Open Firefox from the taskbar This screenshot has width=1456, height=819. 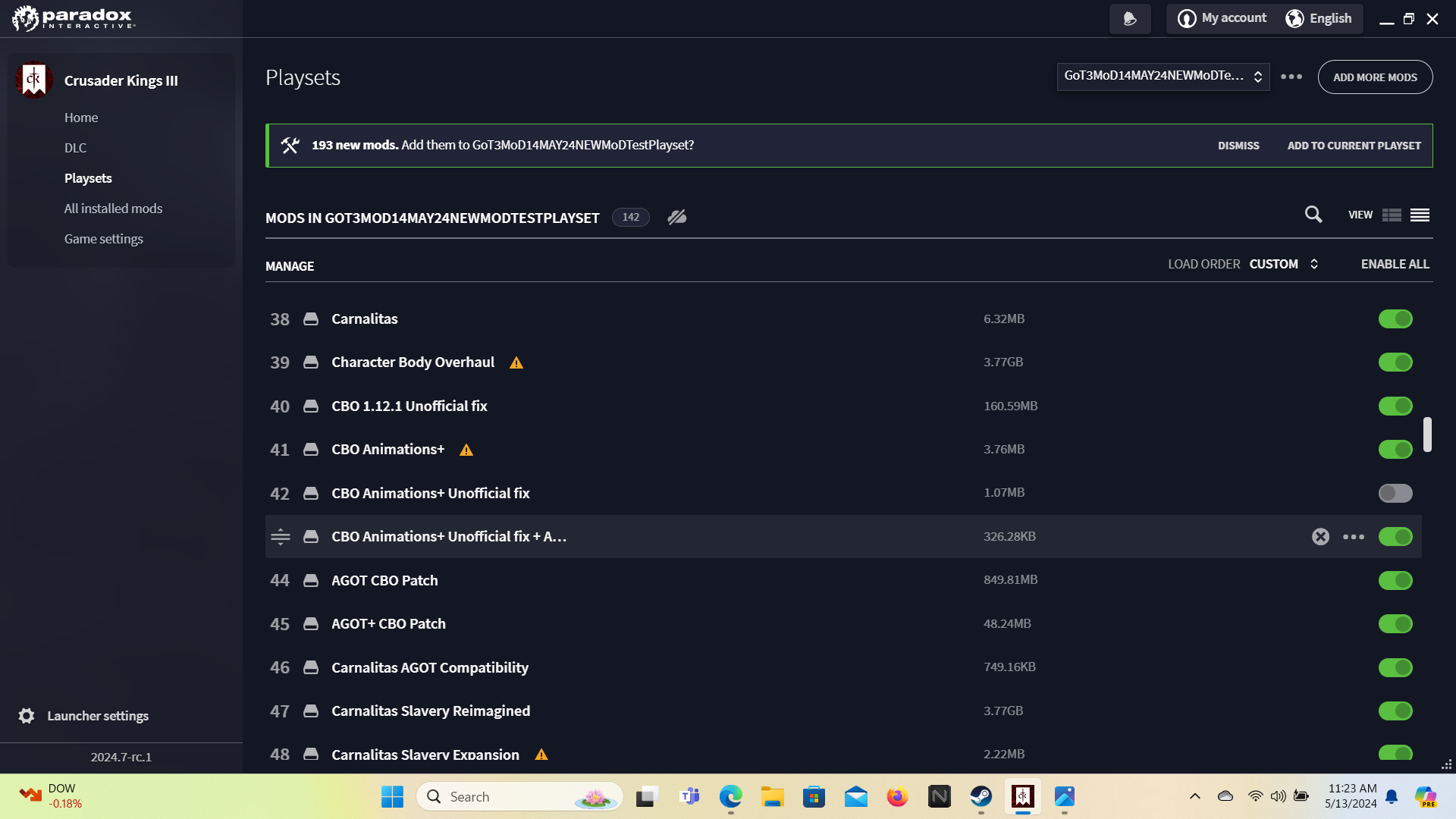click(898, 796)
